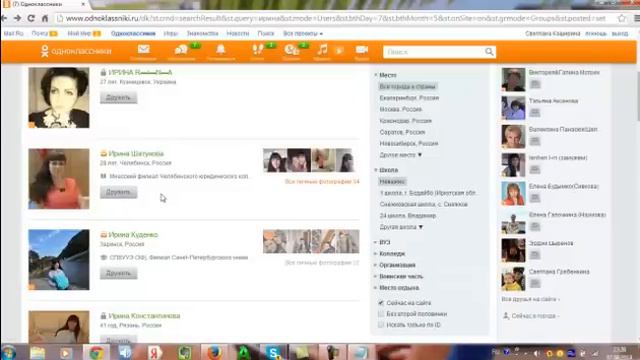
Task: Open Ирина Константинова profile link
Action: pos(144,316)
